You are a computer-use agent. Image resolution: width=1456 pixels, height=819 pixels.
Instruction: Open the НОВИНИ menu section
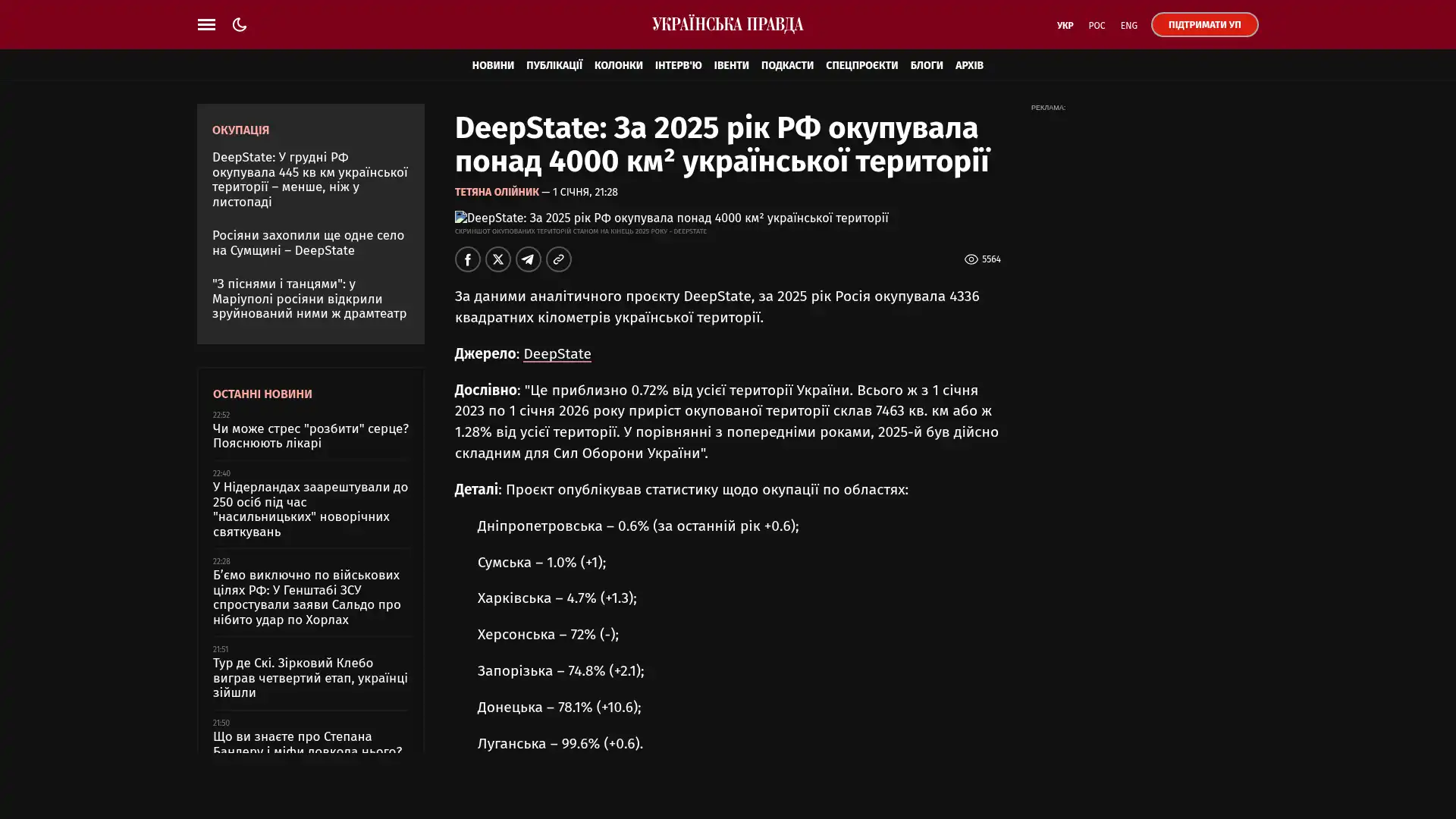point(492,65)
